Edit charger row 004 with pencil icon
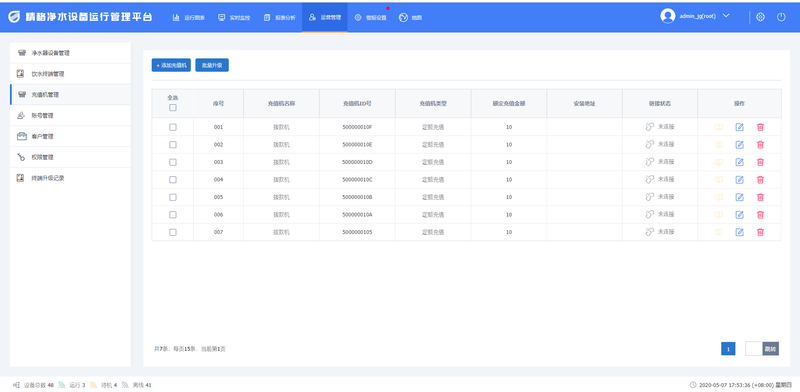 click(x=739, y=180)
